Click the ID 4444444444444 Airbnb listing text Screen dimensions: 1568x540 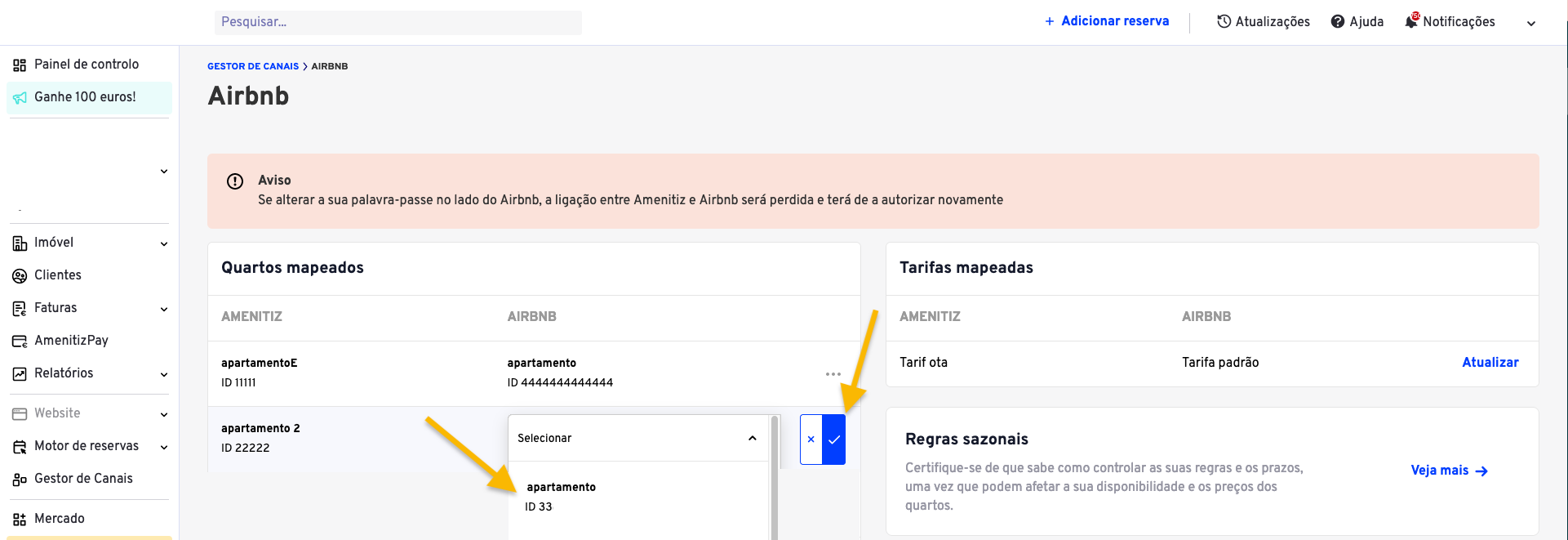coord(560,383)
